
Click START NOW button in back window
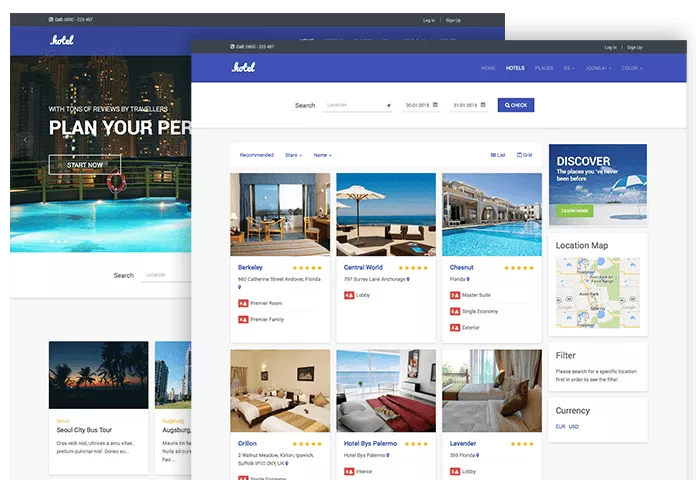pyautogui.click(x=85, y=165)
